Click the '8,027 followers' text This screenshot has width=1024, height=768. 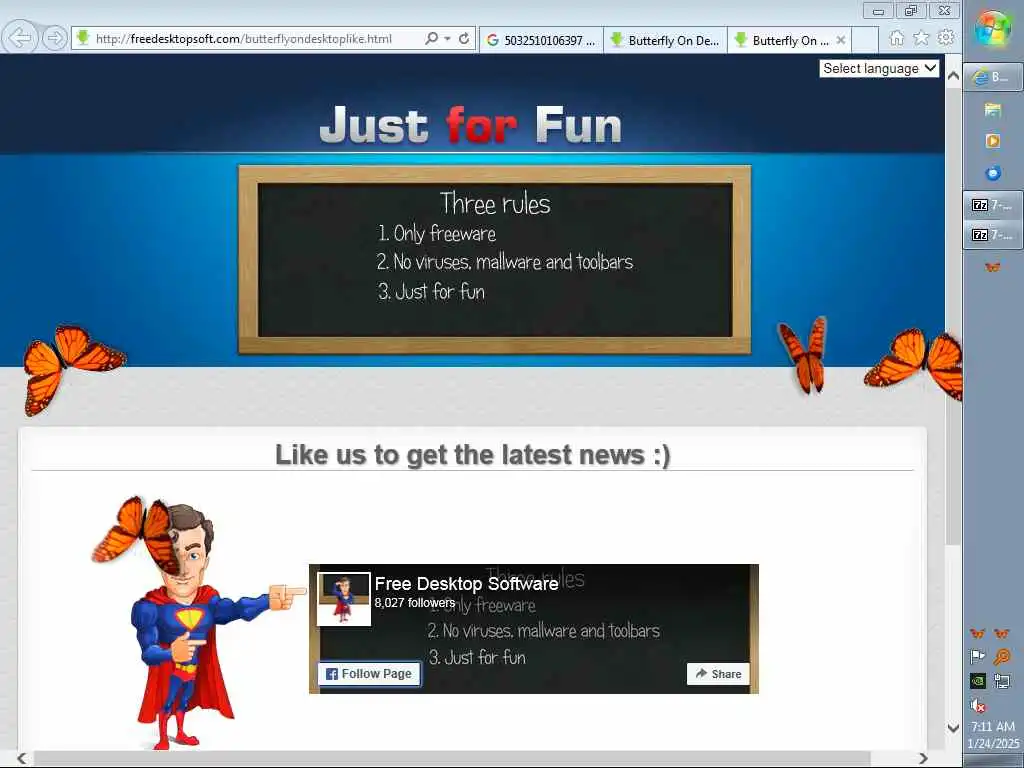click(414, 603)
